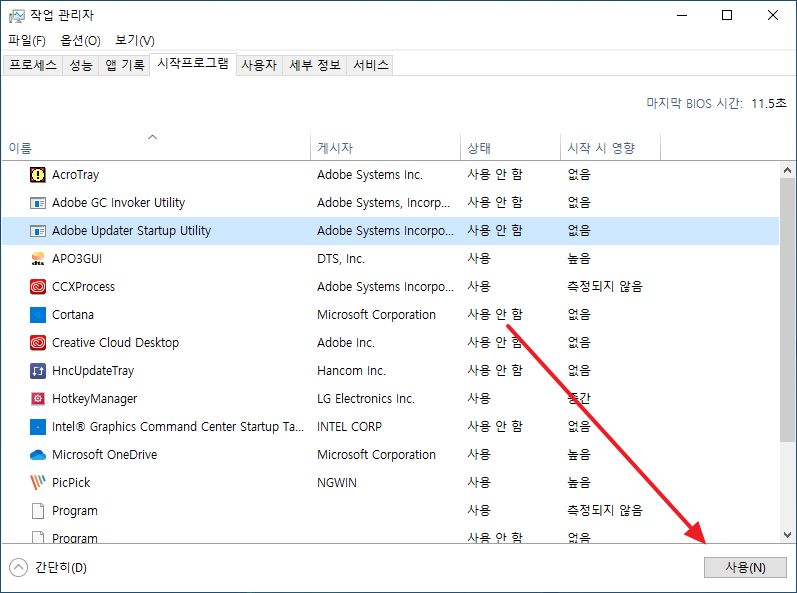Click the DTS, Inc. publisher cell

[x=341, y=259]
